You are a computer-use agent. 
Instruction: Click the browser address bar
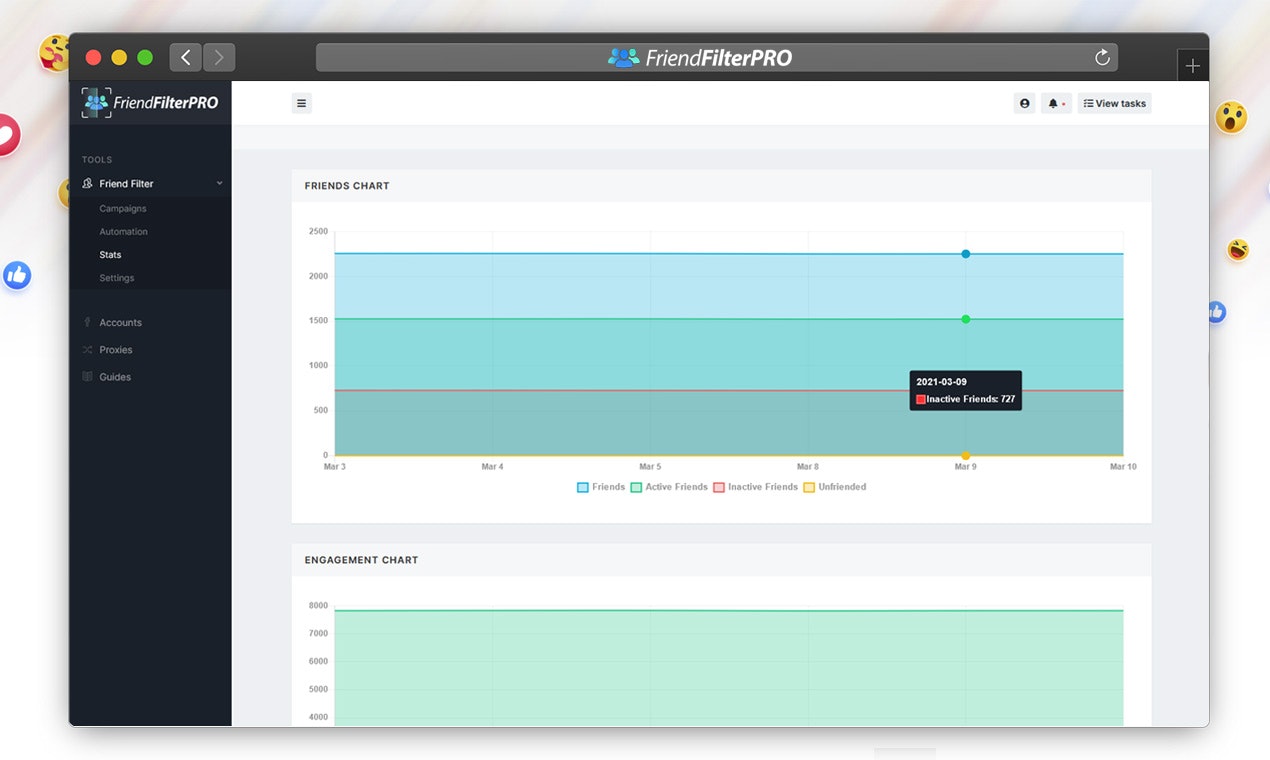(x=717, y=57)
